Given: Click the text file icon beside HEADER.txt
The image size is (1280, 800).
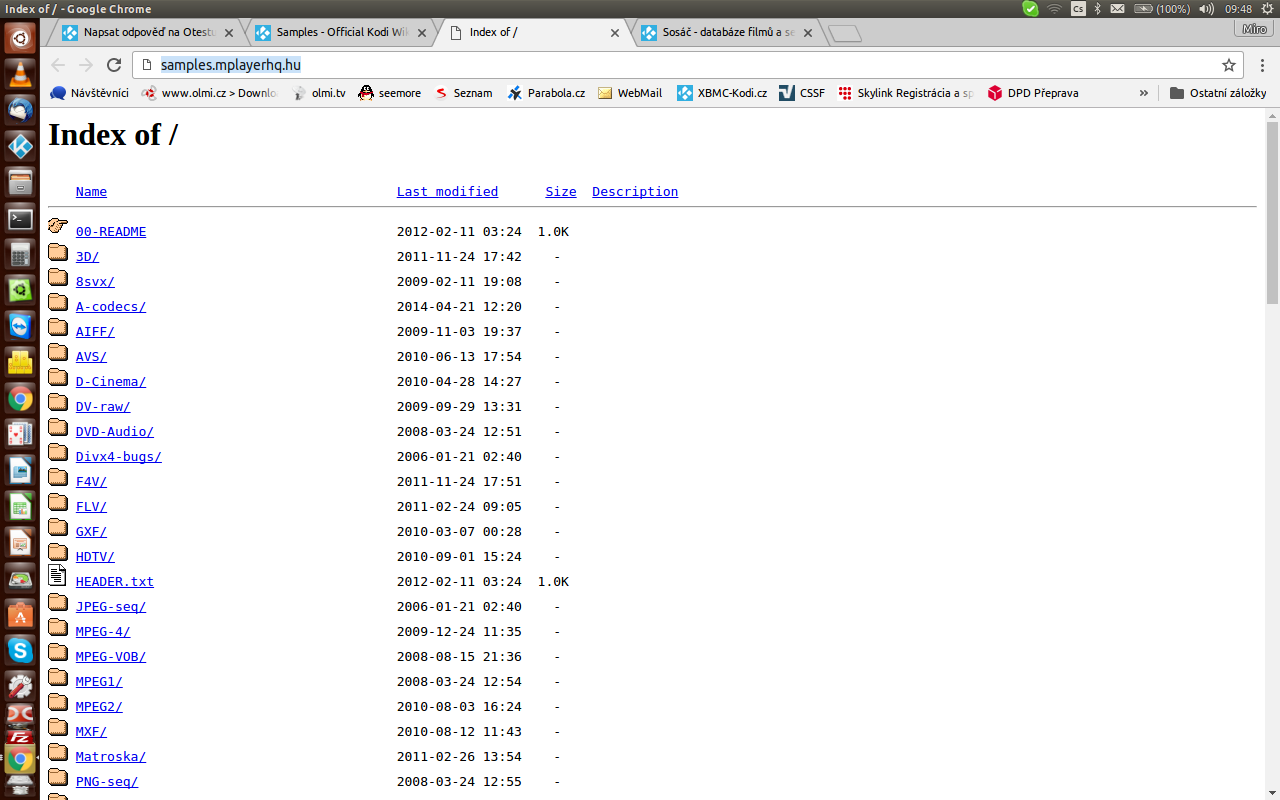Looking at the screenshot, I should coord(58,577).
